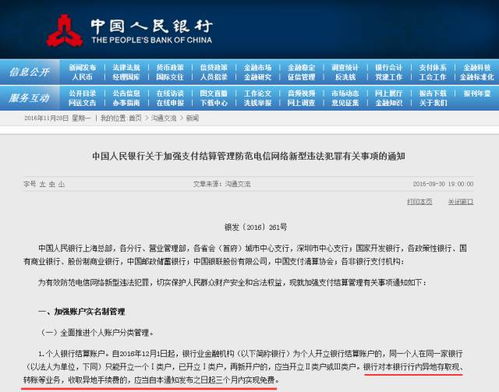Open 人员招录 navigation link
This screenshot has height=392, width=499.
click(x=214, y=77)
